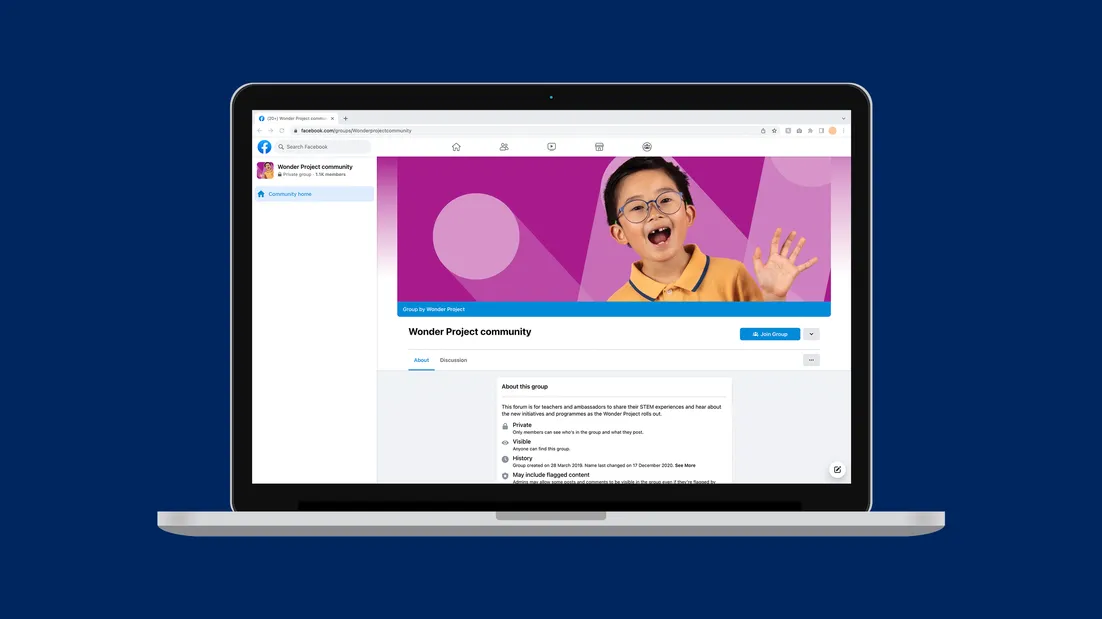Open the Groups icon in top navigation
Image resolution: width=1102 pixels, height=619 pixels.
[x=647, y=147]
